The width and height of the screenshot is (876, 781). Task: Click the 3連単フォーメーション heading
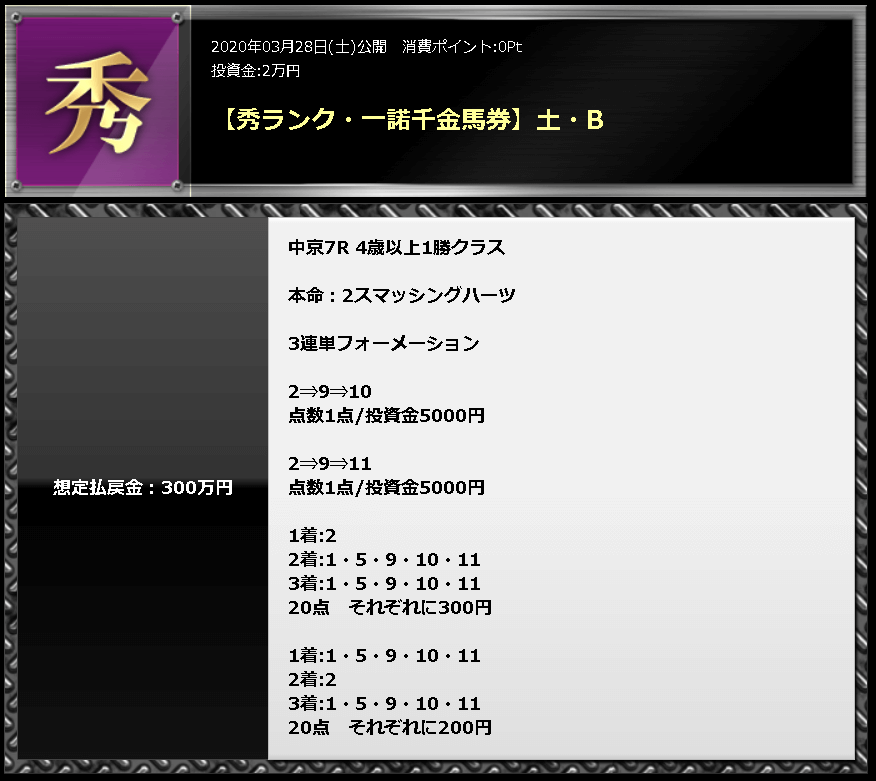[383, 344]
